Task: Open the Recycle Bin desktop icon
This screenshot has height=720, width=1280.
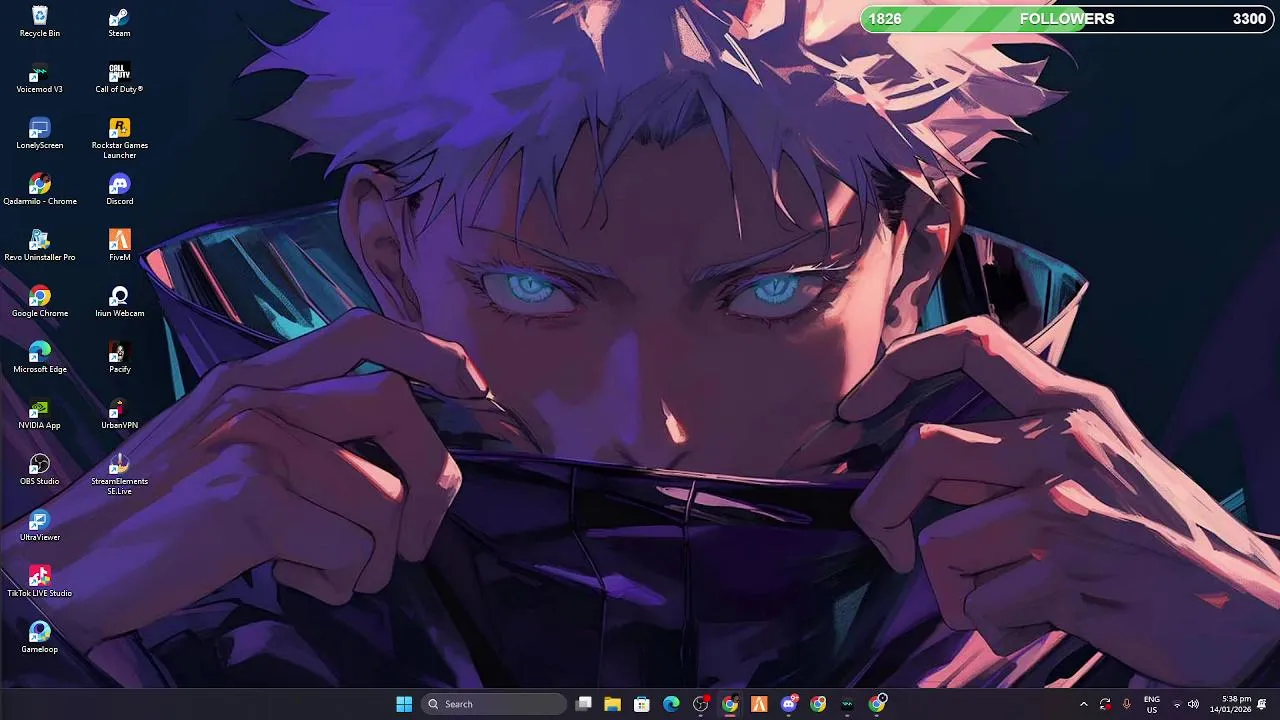Action: [x=40, y=21]
